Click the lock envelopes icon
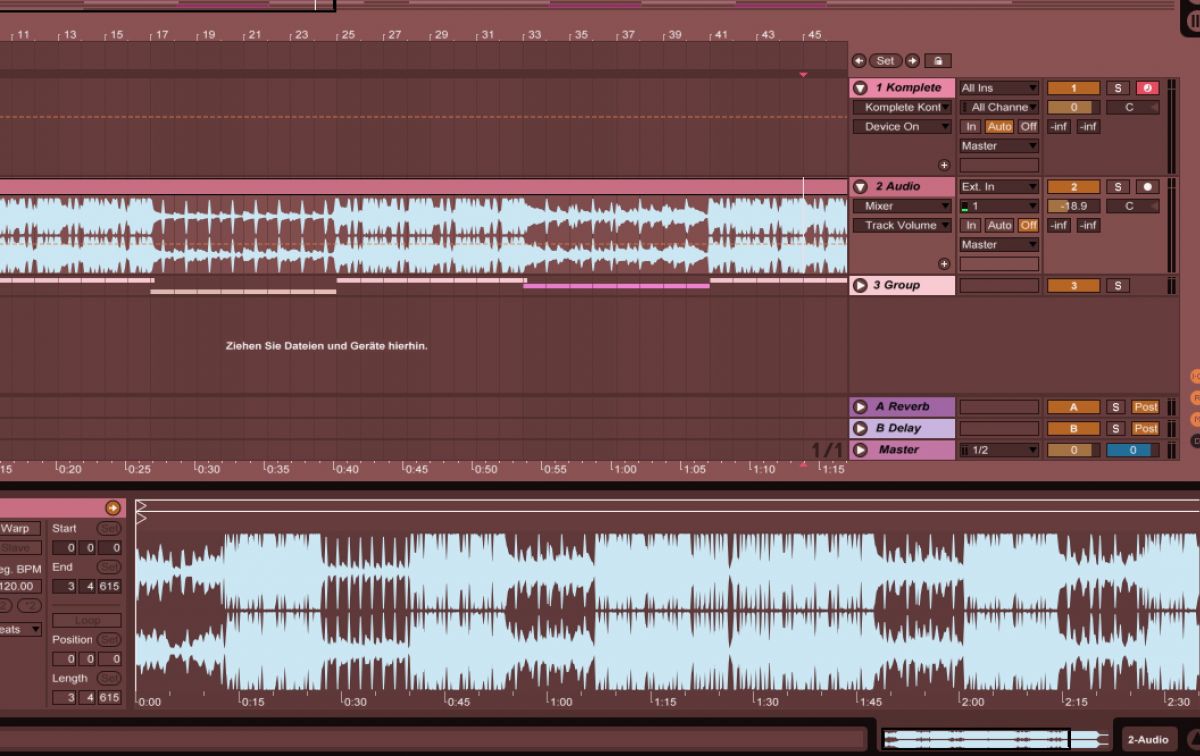Viewport: 1200px width, 756px height. [937, 61]
